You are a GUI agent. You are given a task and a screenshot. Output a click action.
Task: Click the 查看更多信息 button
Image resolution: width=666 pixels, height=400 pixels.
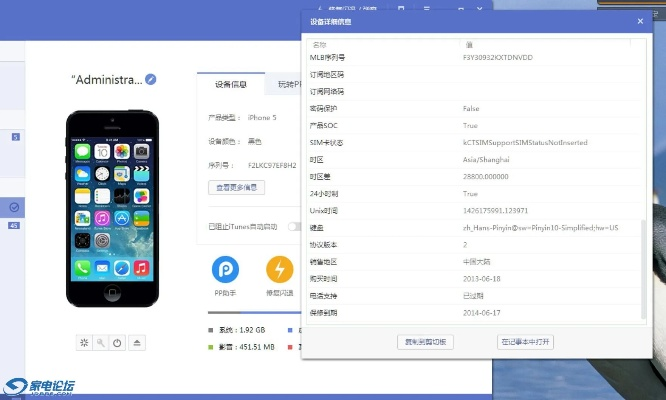[x=237, y=187]
